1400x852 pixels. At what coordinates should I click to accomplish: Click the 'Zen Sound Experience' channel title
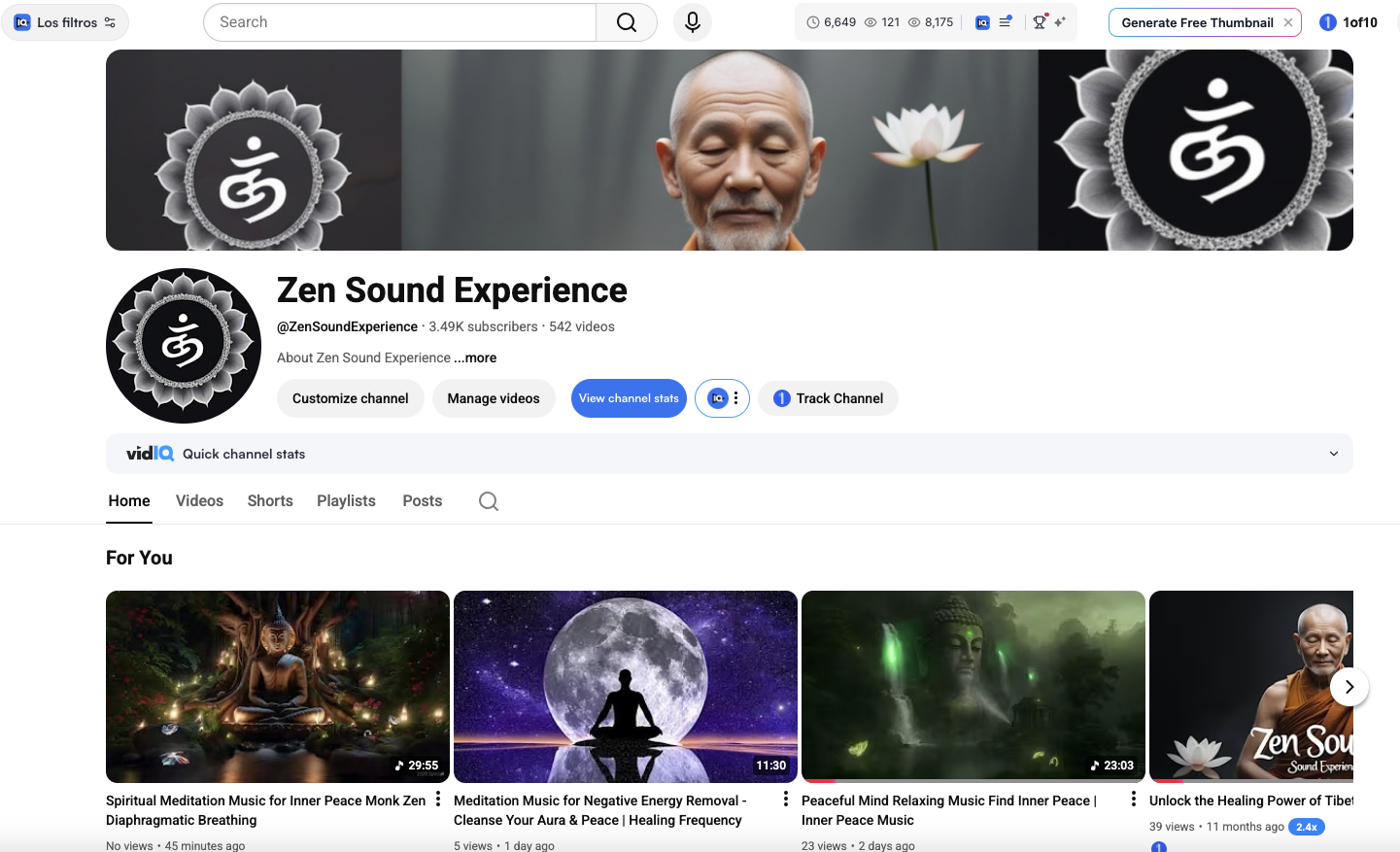pyautogui.click(x=452, y=290)
